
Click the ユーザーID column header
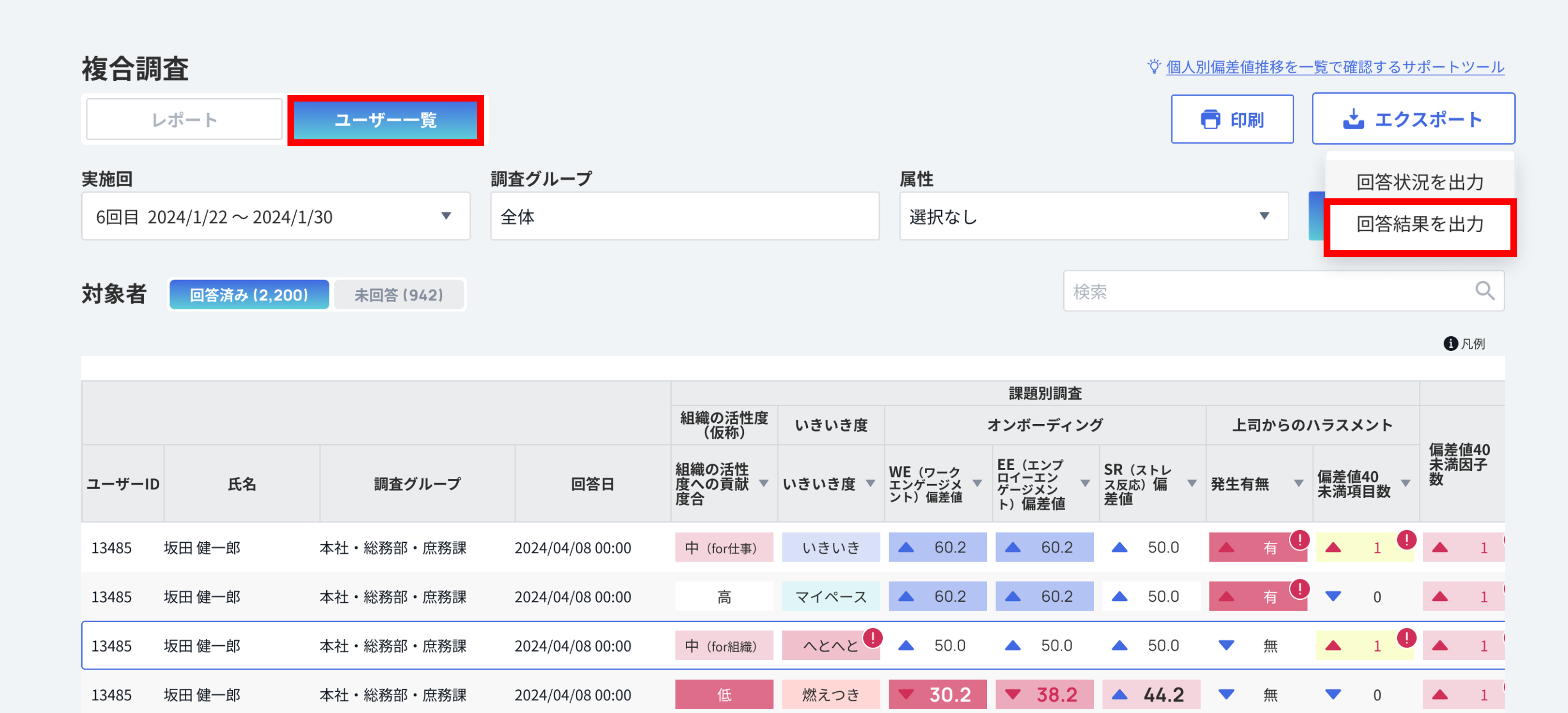(x=123, y=484)
